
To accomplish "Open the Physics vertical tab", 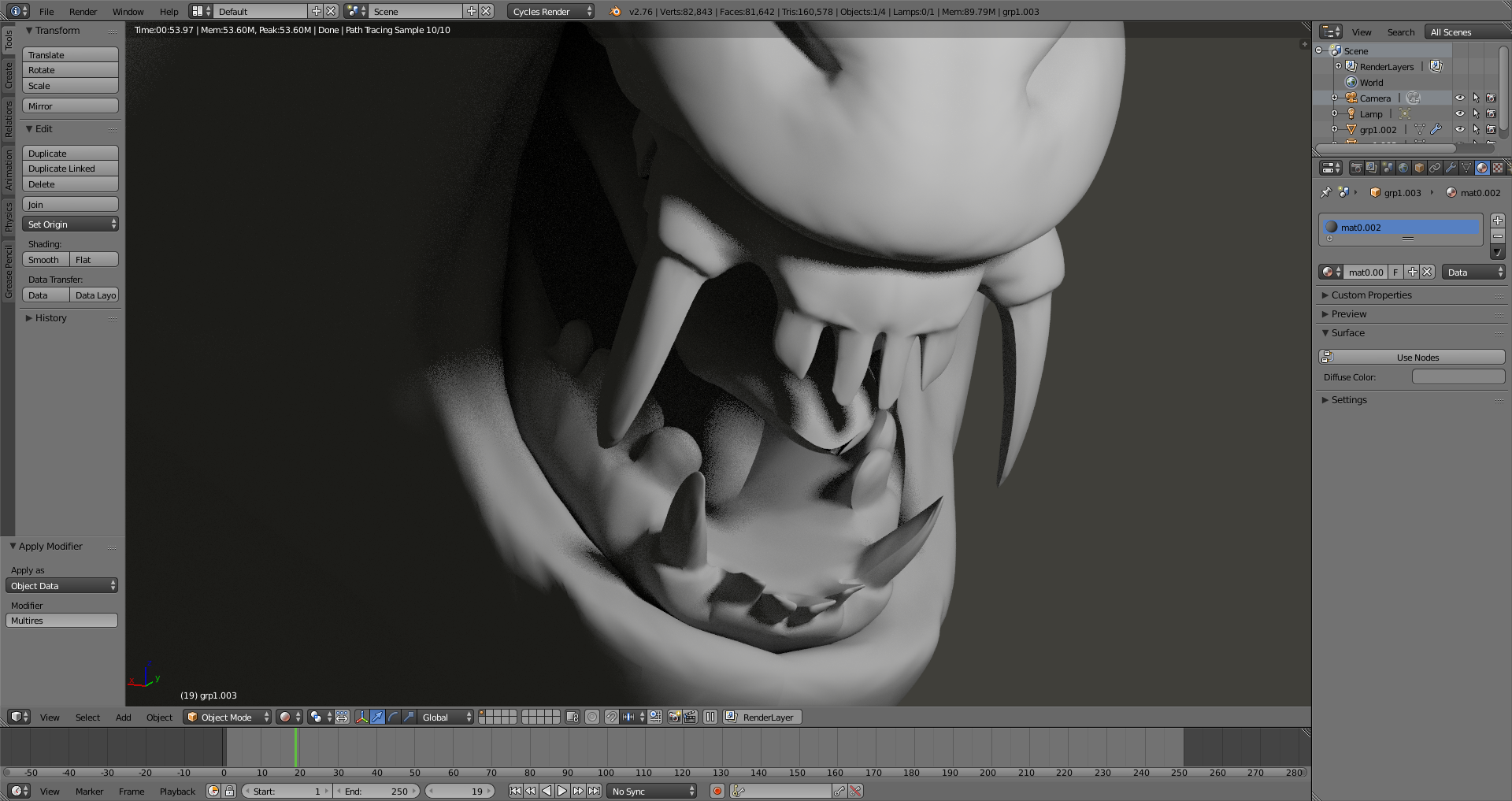I will pyautogui.click(x=9, y=216).
